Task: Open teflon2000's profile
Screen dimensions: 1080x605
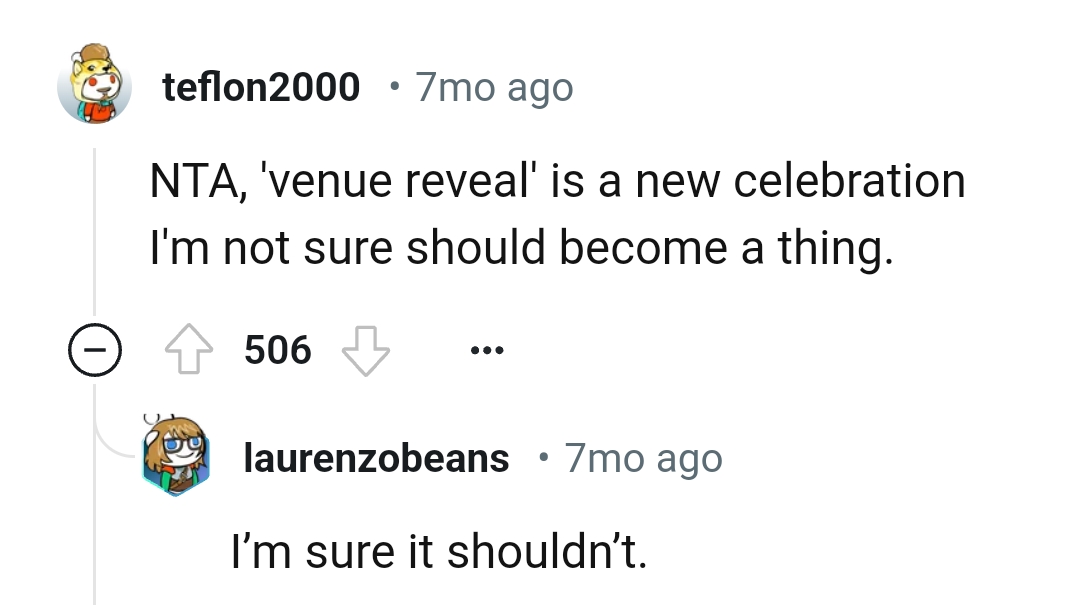Action: (260, 87)
